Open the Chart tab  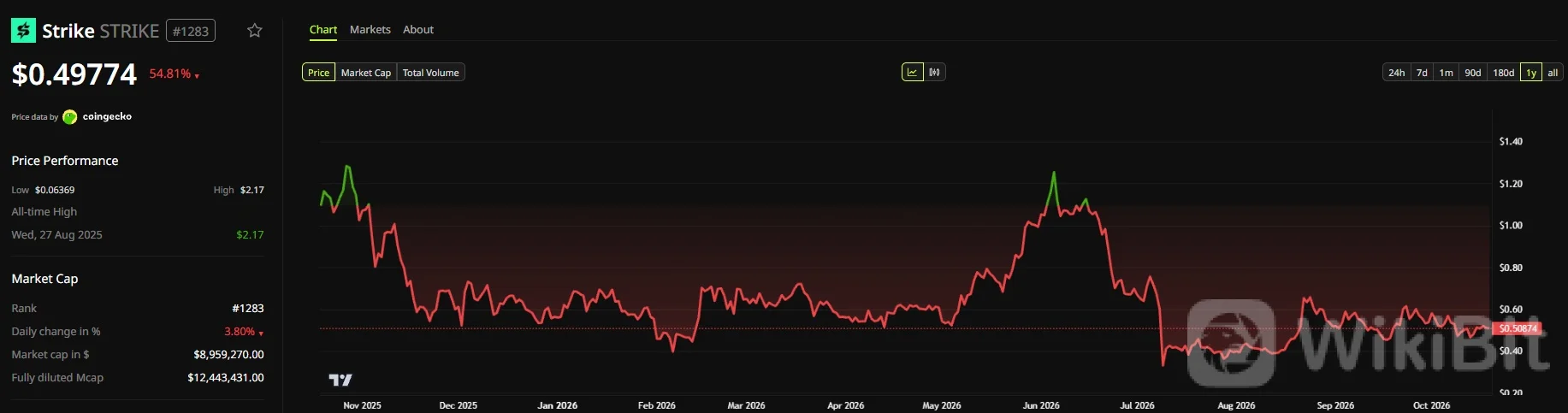point(323,30)
